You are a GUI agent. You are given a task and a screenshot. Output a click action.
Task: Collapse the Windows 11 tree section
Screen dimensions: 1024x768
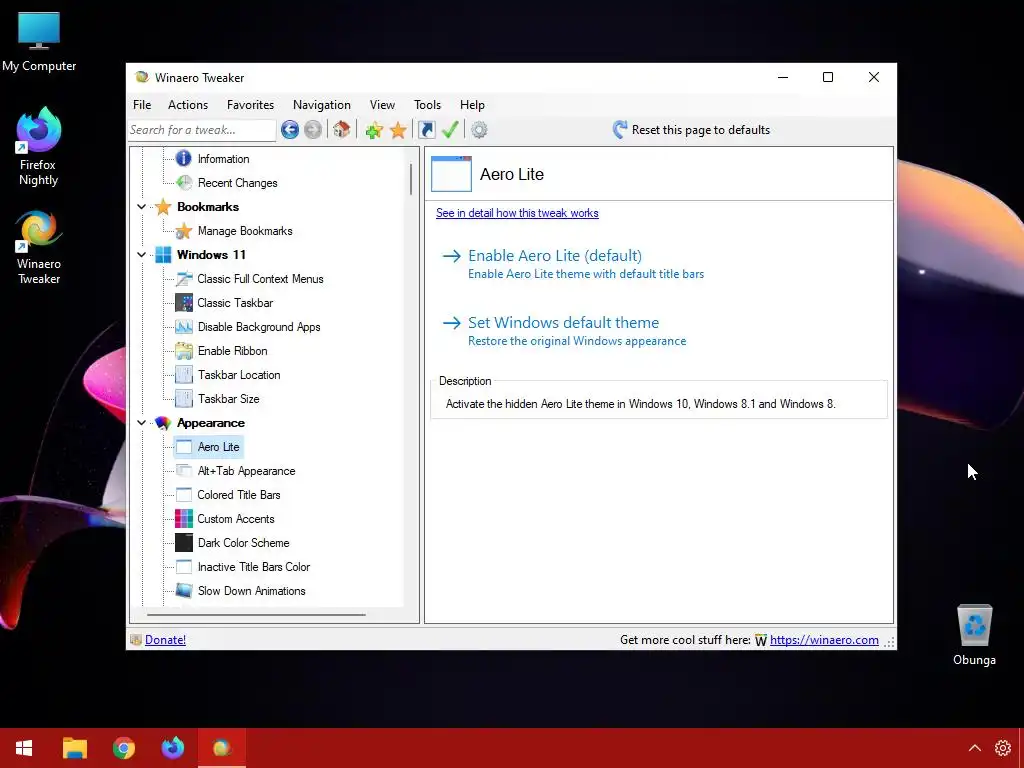(142, 255)
